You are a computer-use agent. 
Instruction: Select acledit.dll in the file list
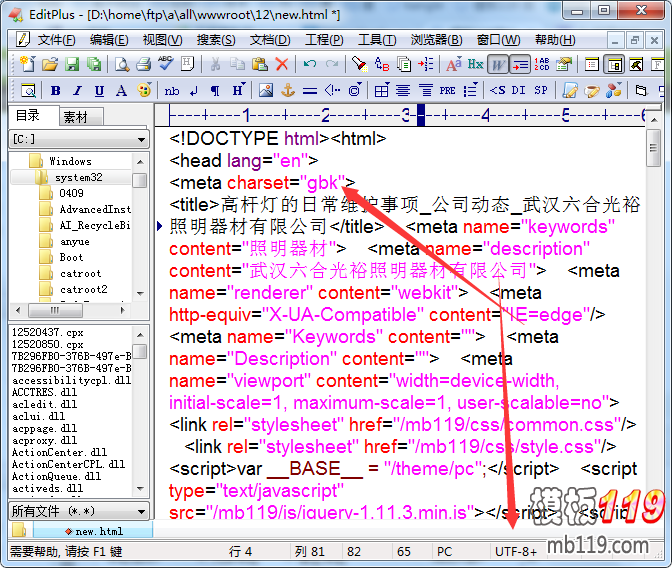[44, 404]
